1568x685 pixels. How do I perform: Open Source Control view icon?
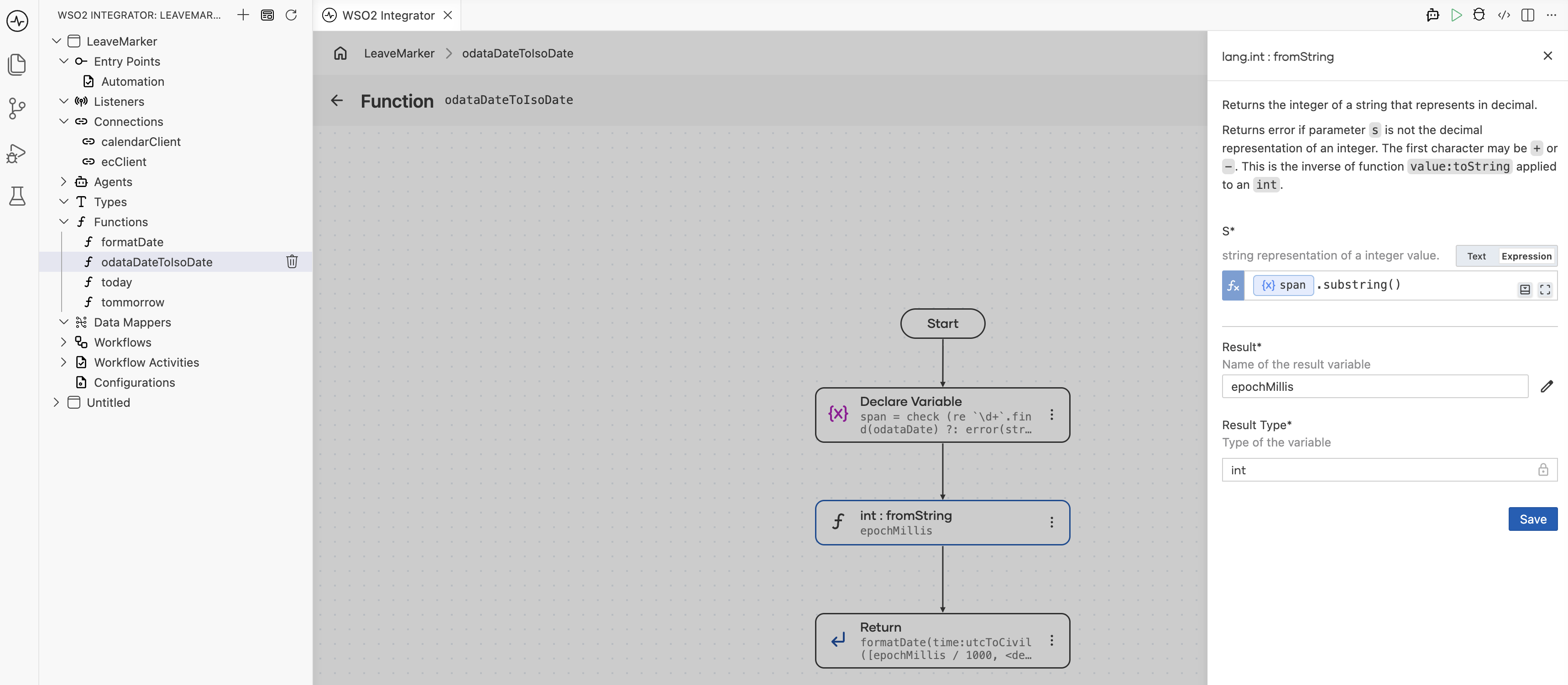pyautogui.click(x=18, y=109)
